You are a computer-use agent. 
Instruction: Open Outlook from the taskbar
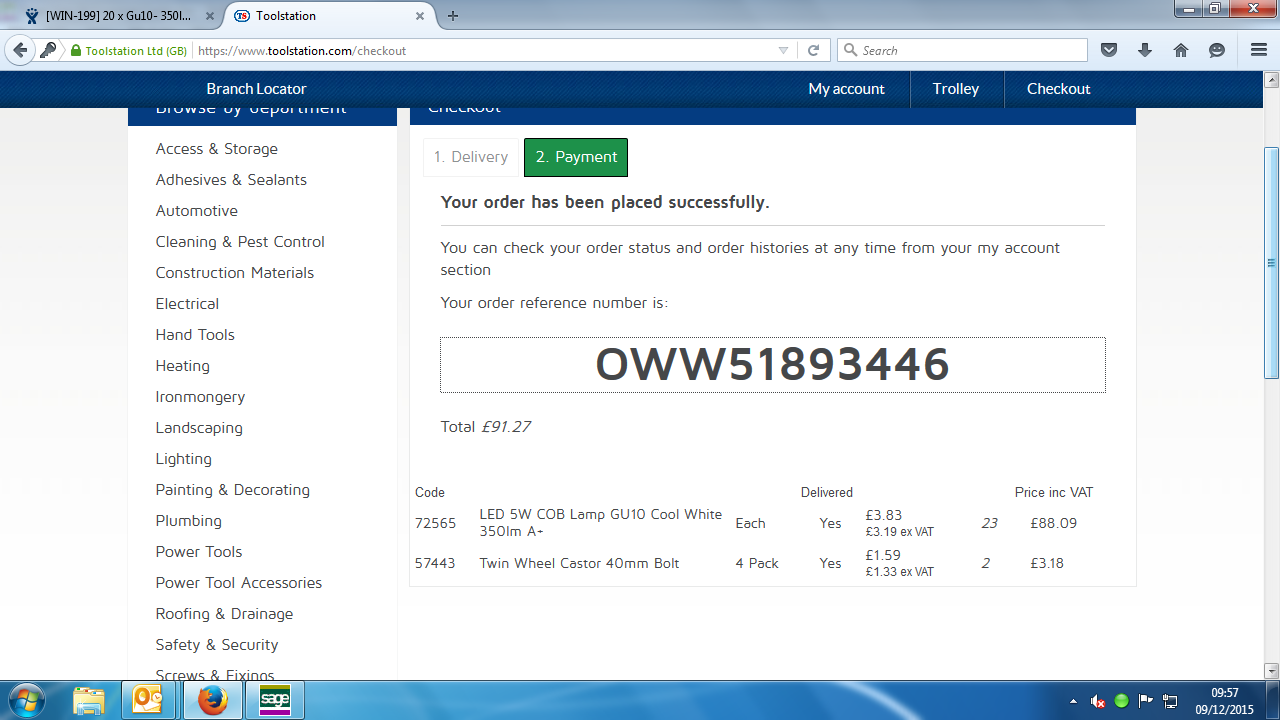148,700
